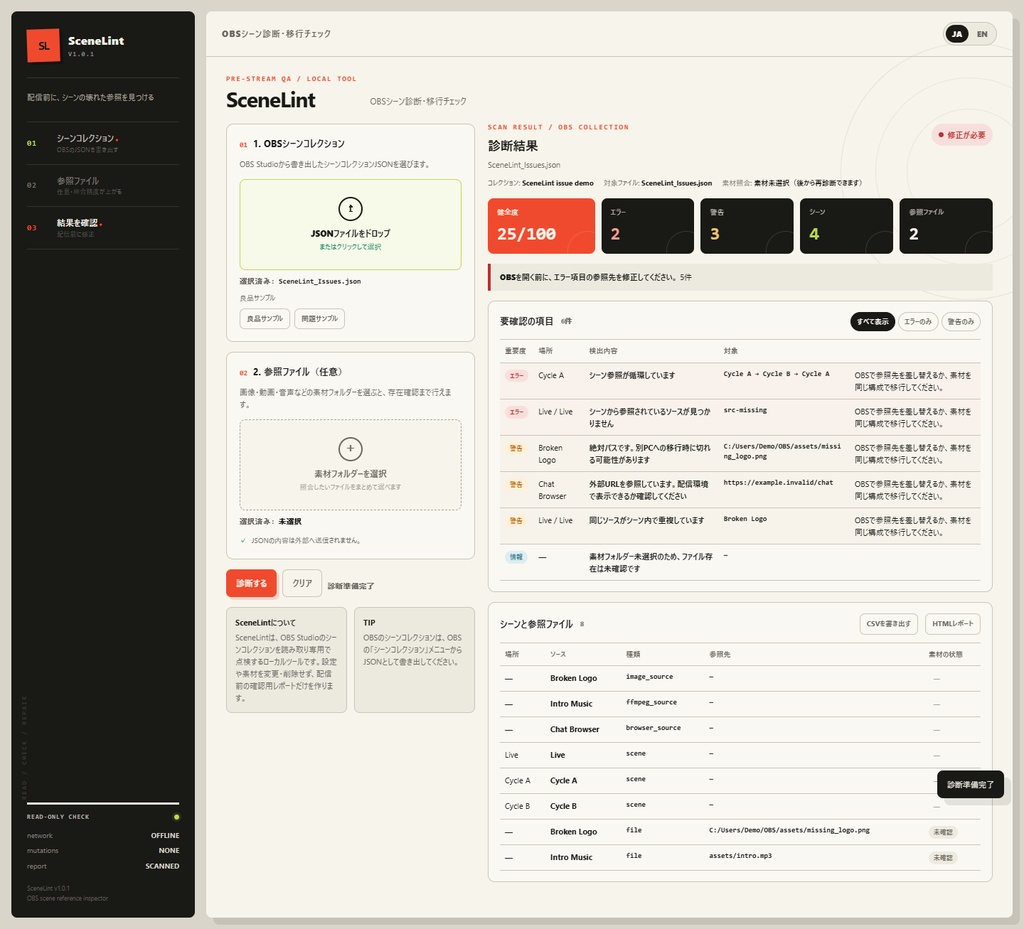Click the クリア button
This screenshot has height=929, width=1024.
coord(302,583)
